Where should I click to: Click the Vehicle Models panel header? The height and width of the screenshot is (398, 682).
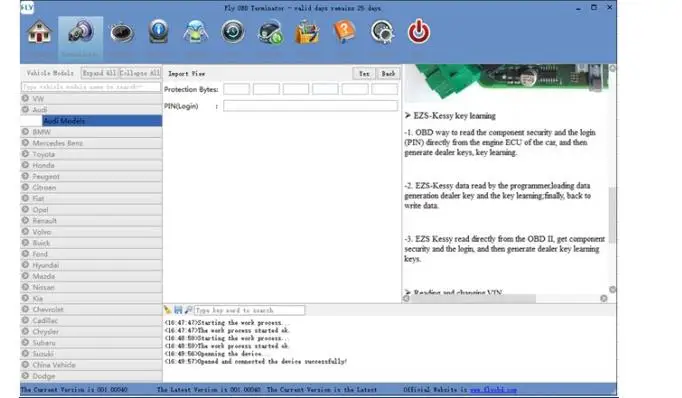click(50, 73)
